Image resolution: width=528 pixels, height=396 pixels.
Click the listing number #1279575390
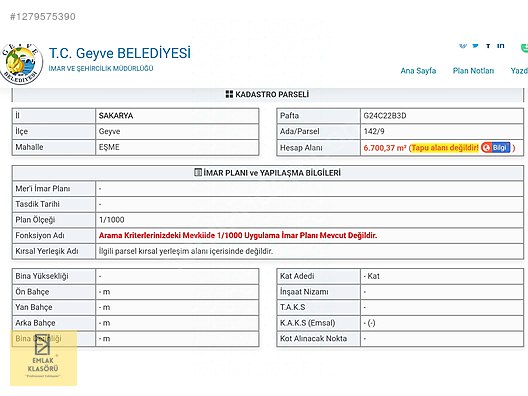click(x=43, y=16)
